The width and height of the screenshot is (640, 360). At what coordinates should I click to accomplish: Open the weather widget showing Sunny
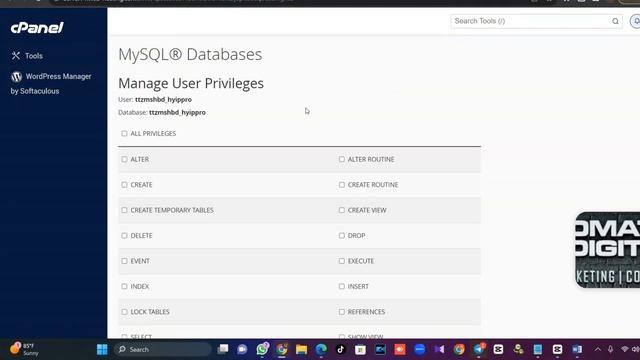pyautogui.click(x=24, y=349)
